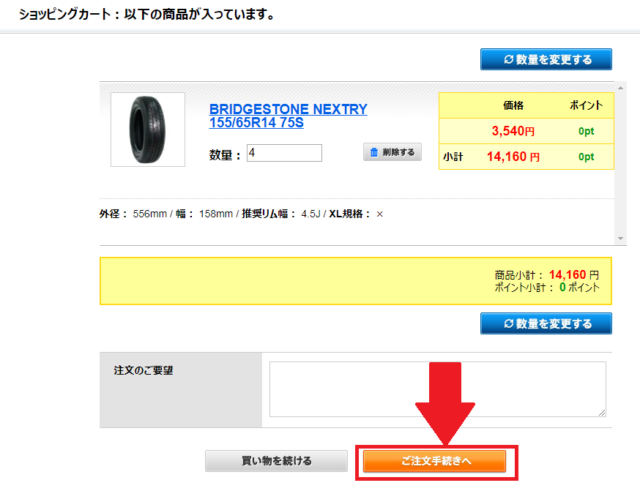Click inside the 注文のご要望 text area
This screenshot has height=491, width=640.
438,389
